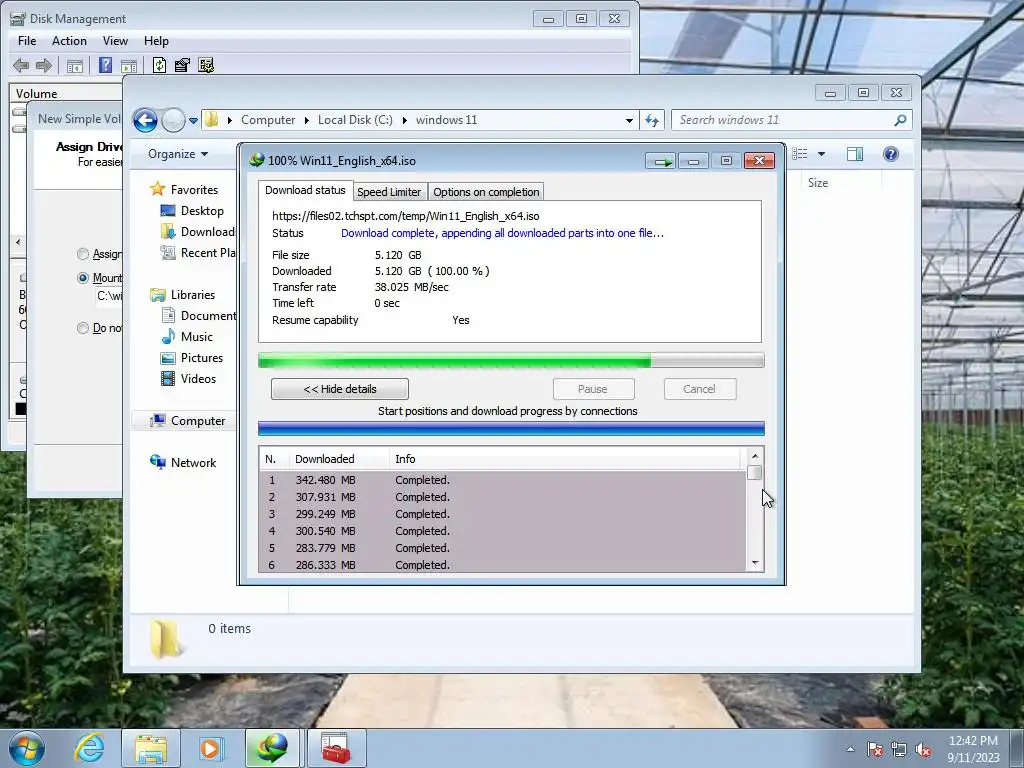Switch to Options on completion tab
This screenshot has width=1024, height=768.
[487, 192]
